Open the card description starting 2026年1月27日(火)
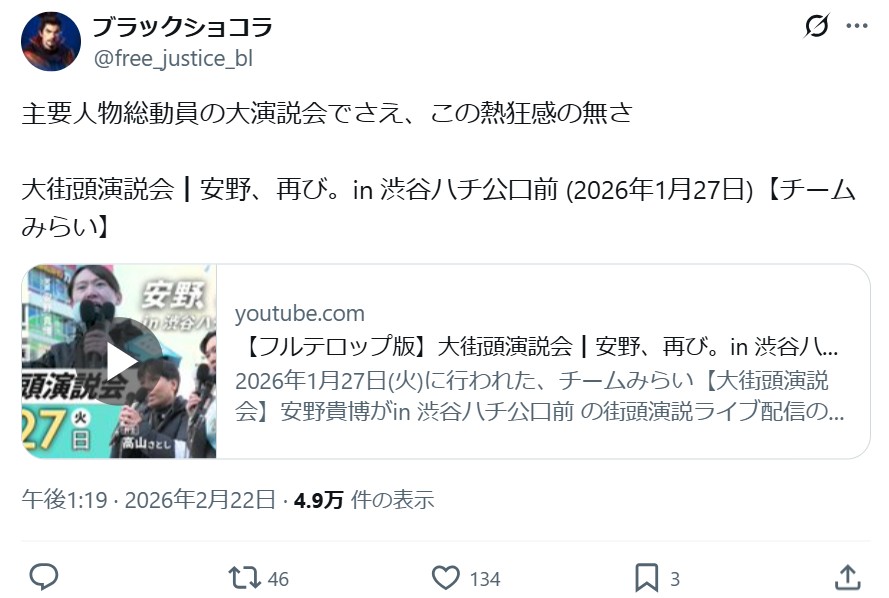Image resolution: width=889 pixels, height=598 pixels. coord(540,396)
